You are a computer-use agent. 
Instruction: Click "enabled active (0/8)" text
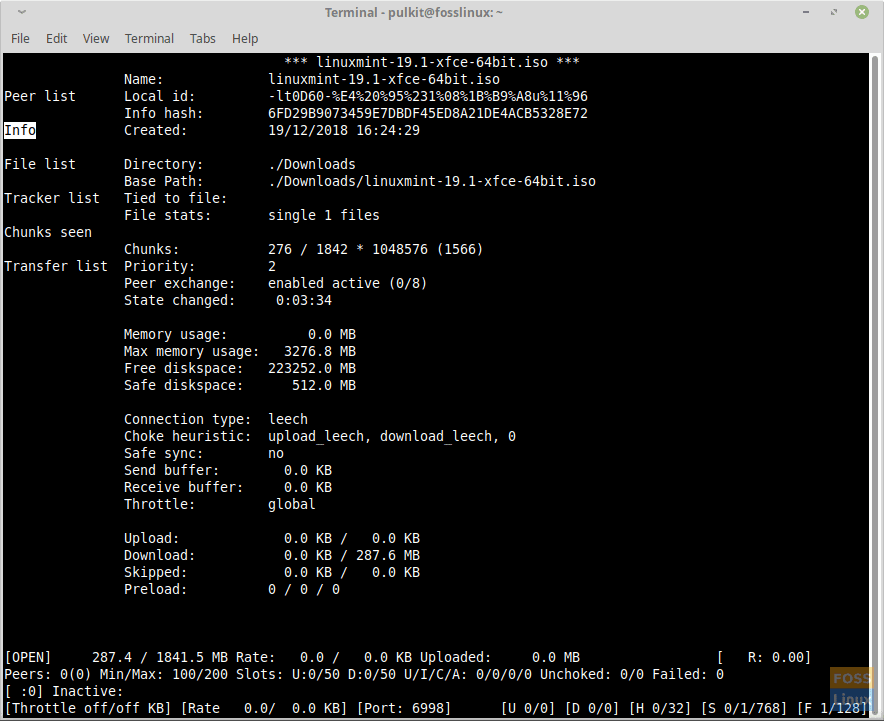tap(347, 283)
